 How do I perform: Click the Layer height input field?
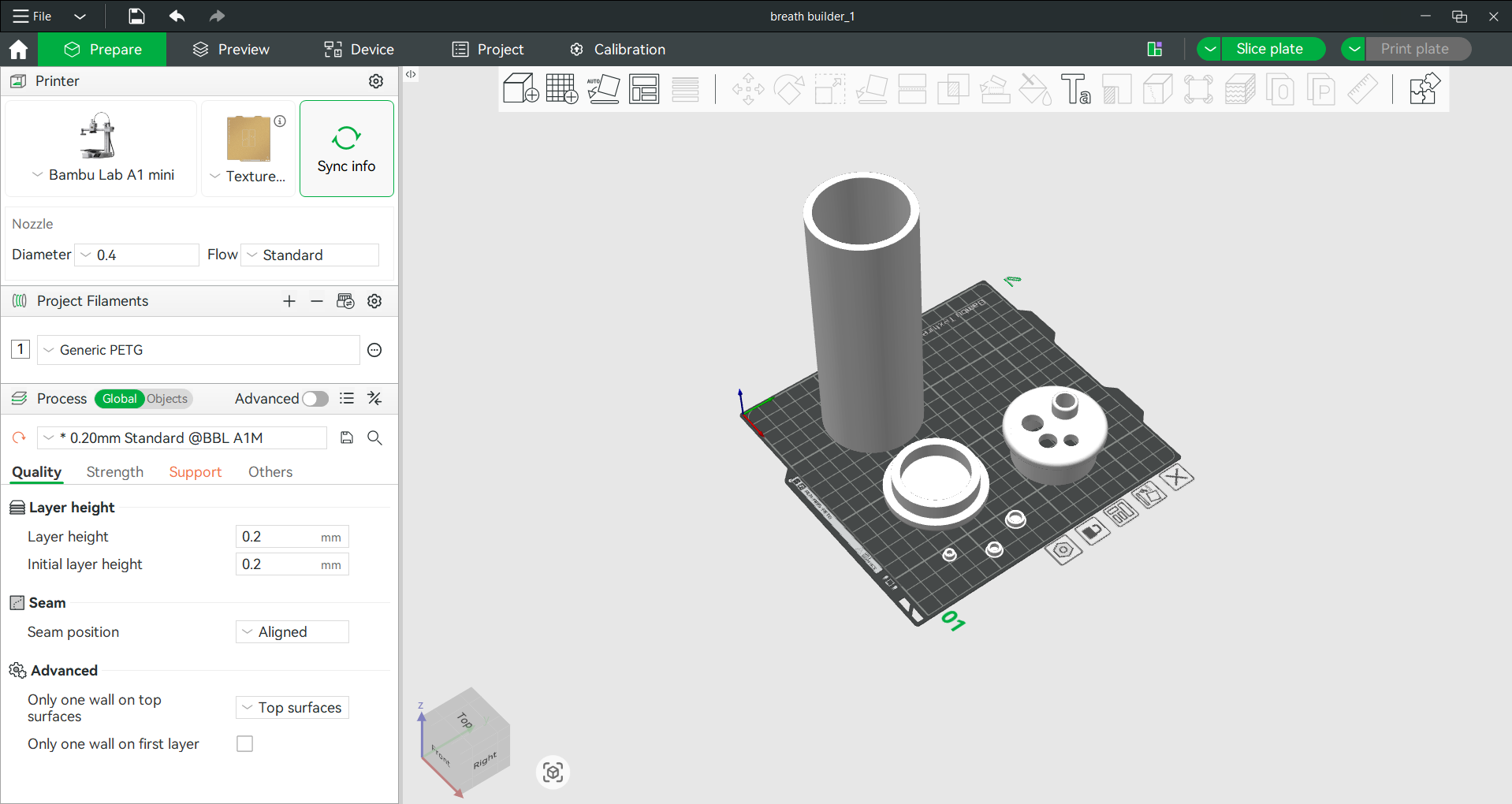tap(292, 537)
